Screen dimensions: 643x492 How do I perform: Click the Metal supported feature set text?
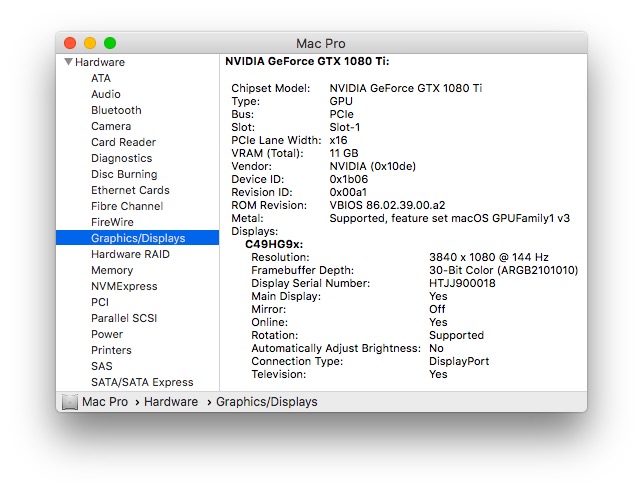click(x=449, y=218)
